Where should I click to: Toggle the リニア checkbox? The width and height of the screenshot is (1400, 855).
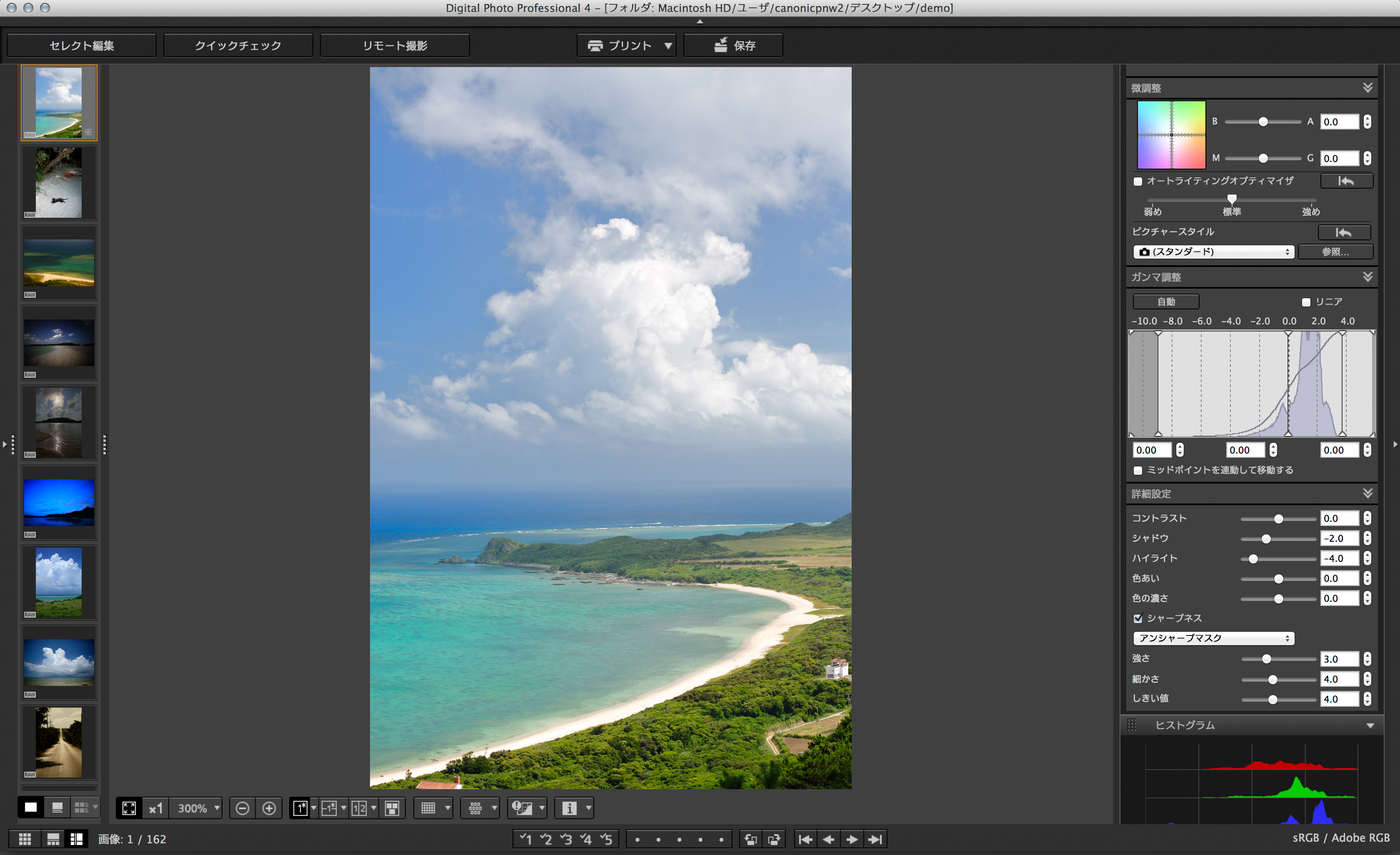[1306, 302]
